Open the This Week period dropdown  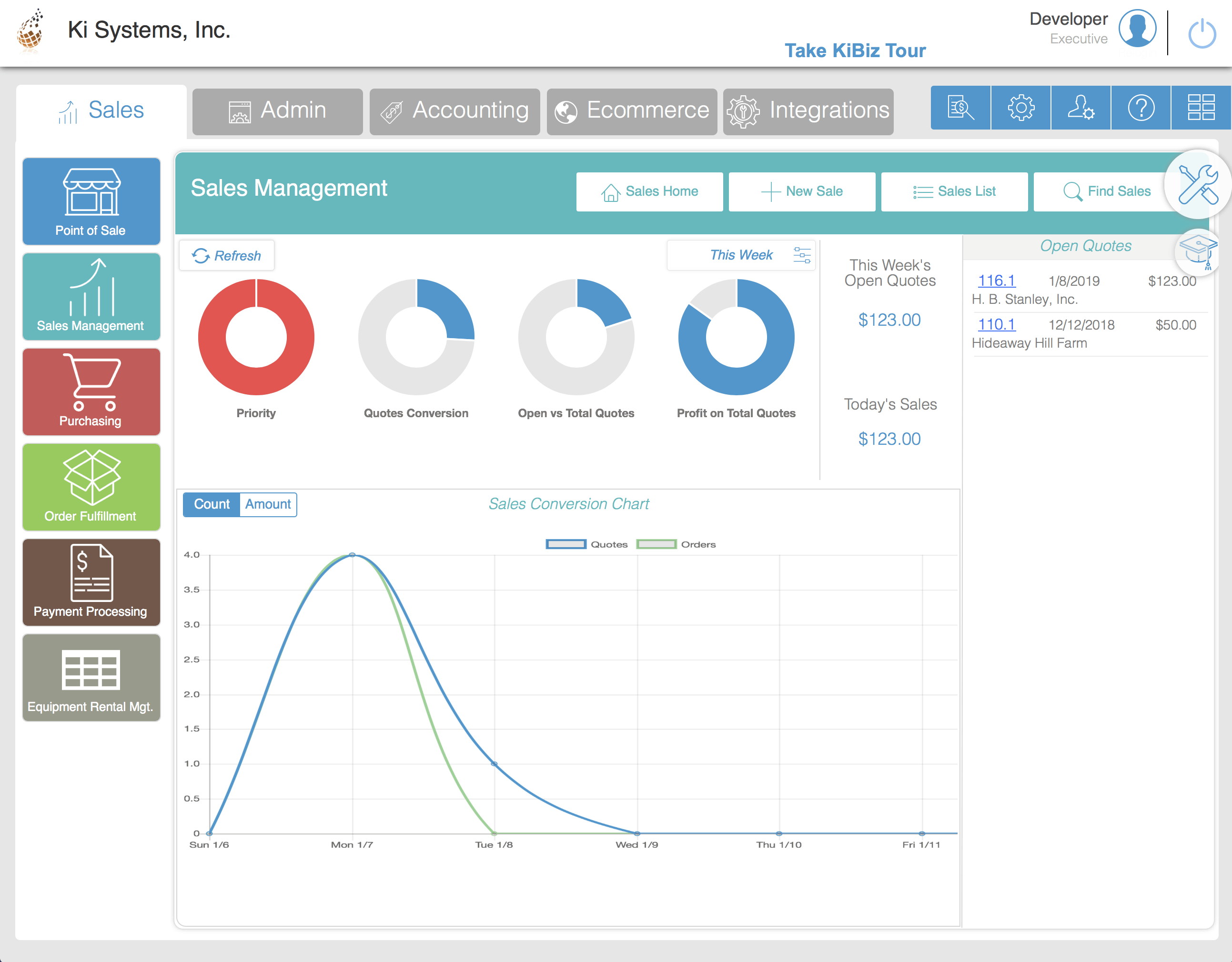point(741,255)
